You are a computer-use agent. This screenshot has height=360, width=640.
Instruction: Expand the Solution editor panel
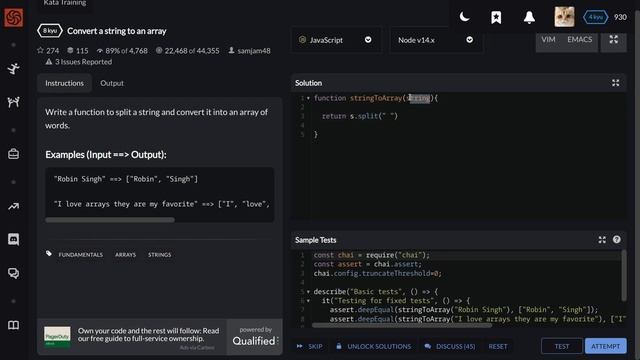click(616, 83)
